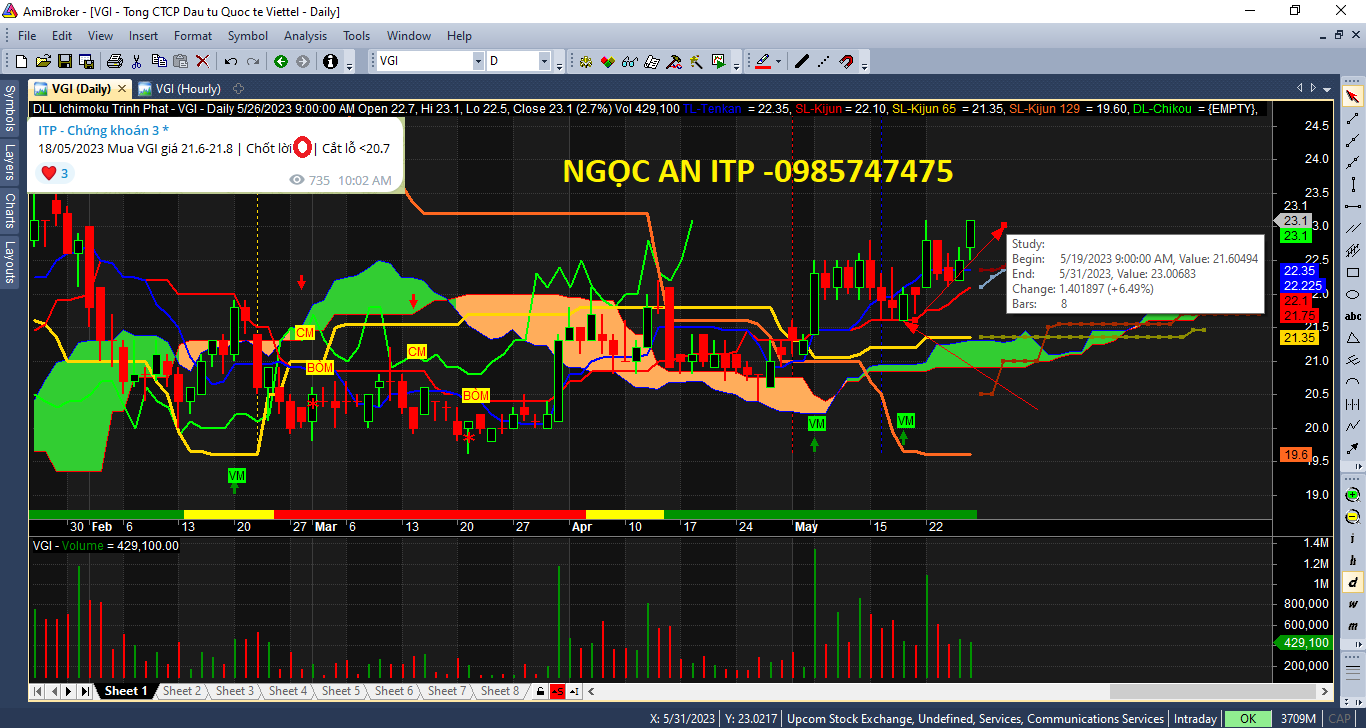
Task: Switch chart to monthly 'm' interval
Action: [1353, 626]
